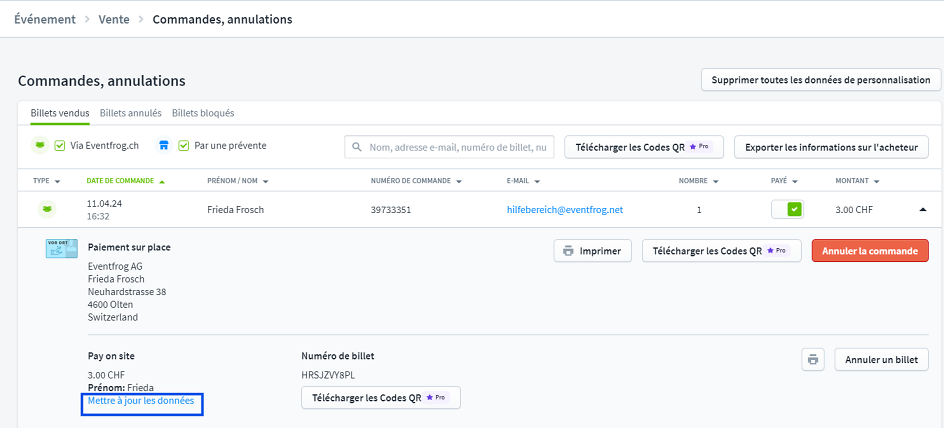The height and width of the screenshot is (428, 944).
Task: Collapse the order row with the arrow
Action: pos(922,210)
